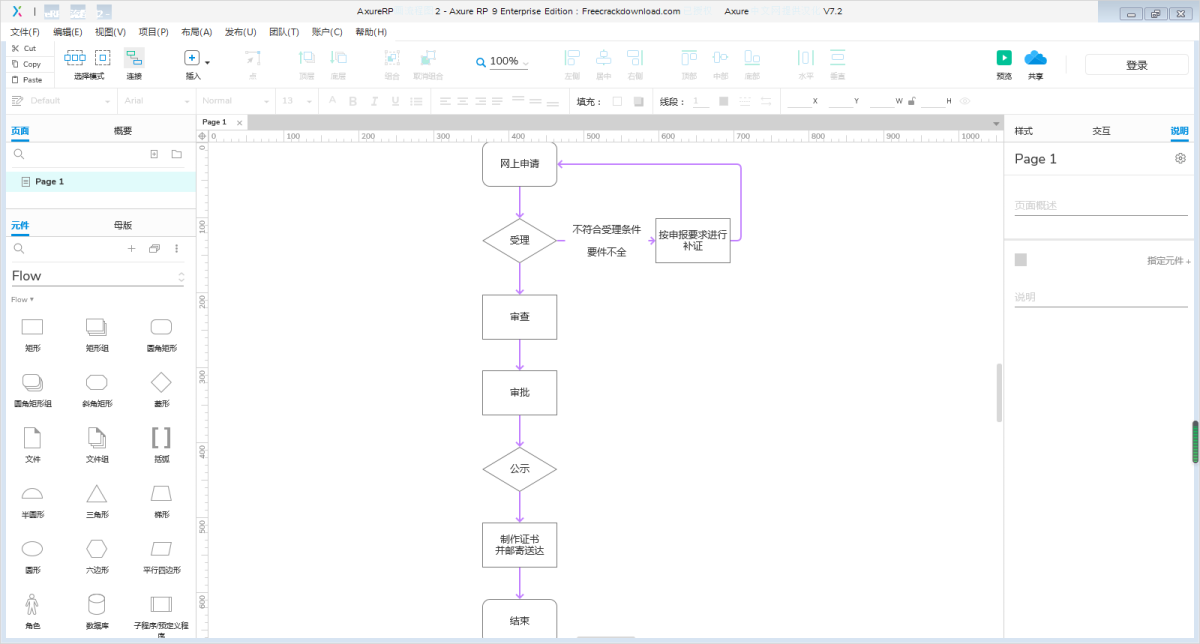Click the 预览 (Preview) play icon

1004,58
